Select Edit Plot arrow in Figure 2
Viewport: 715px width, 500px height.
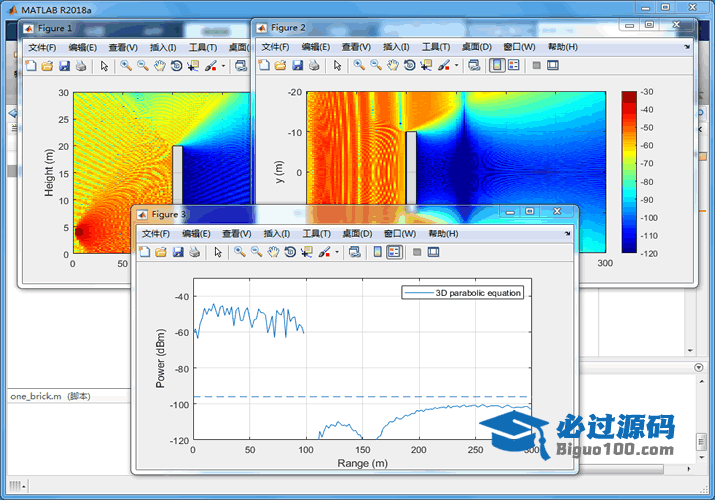[x=337, y=65]
